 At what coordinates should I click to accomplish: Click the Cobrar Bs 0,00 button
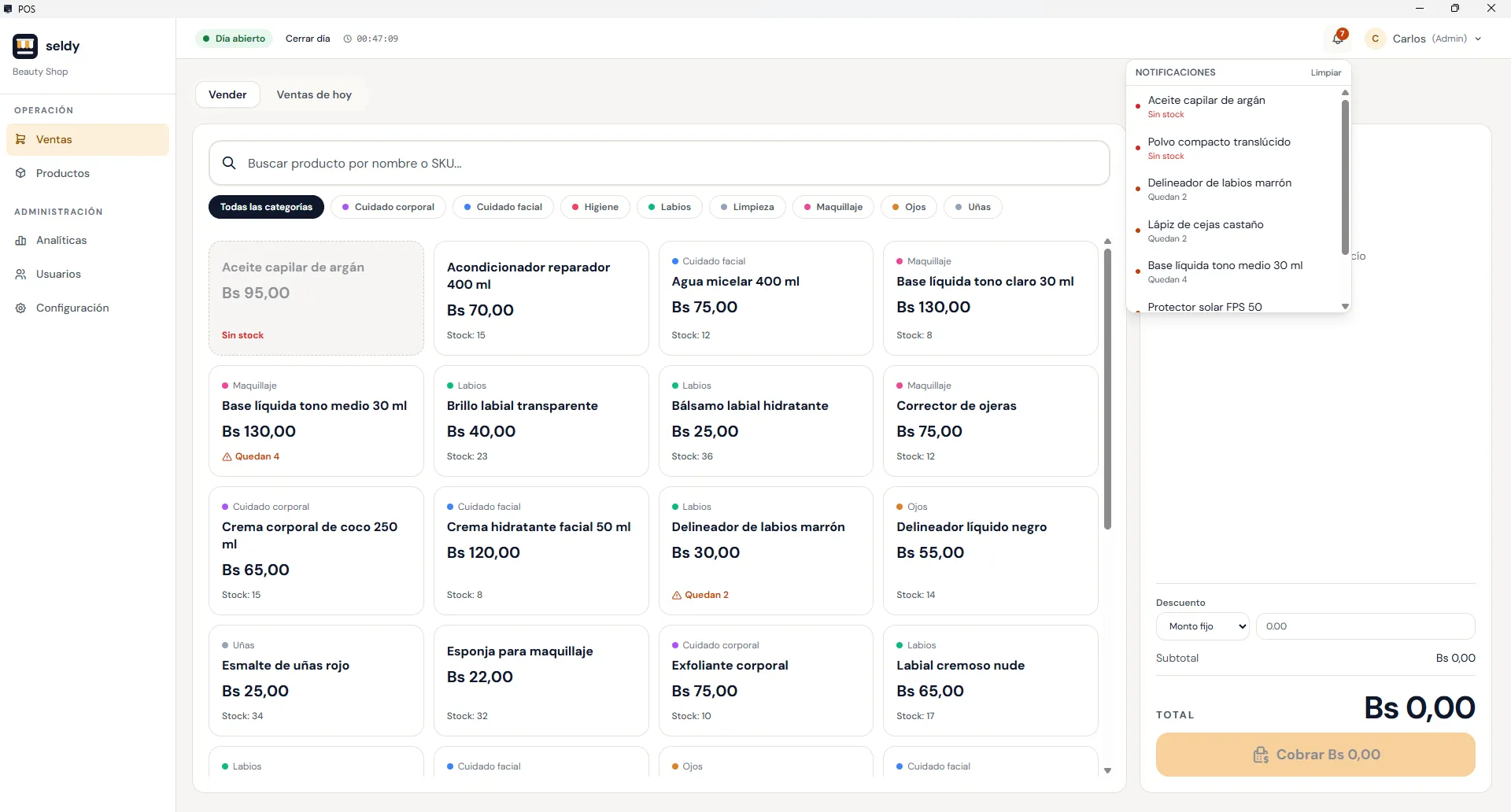click(1316, 755)
